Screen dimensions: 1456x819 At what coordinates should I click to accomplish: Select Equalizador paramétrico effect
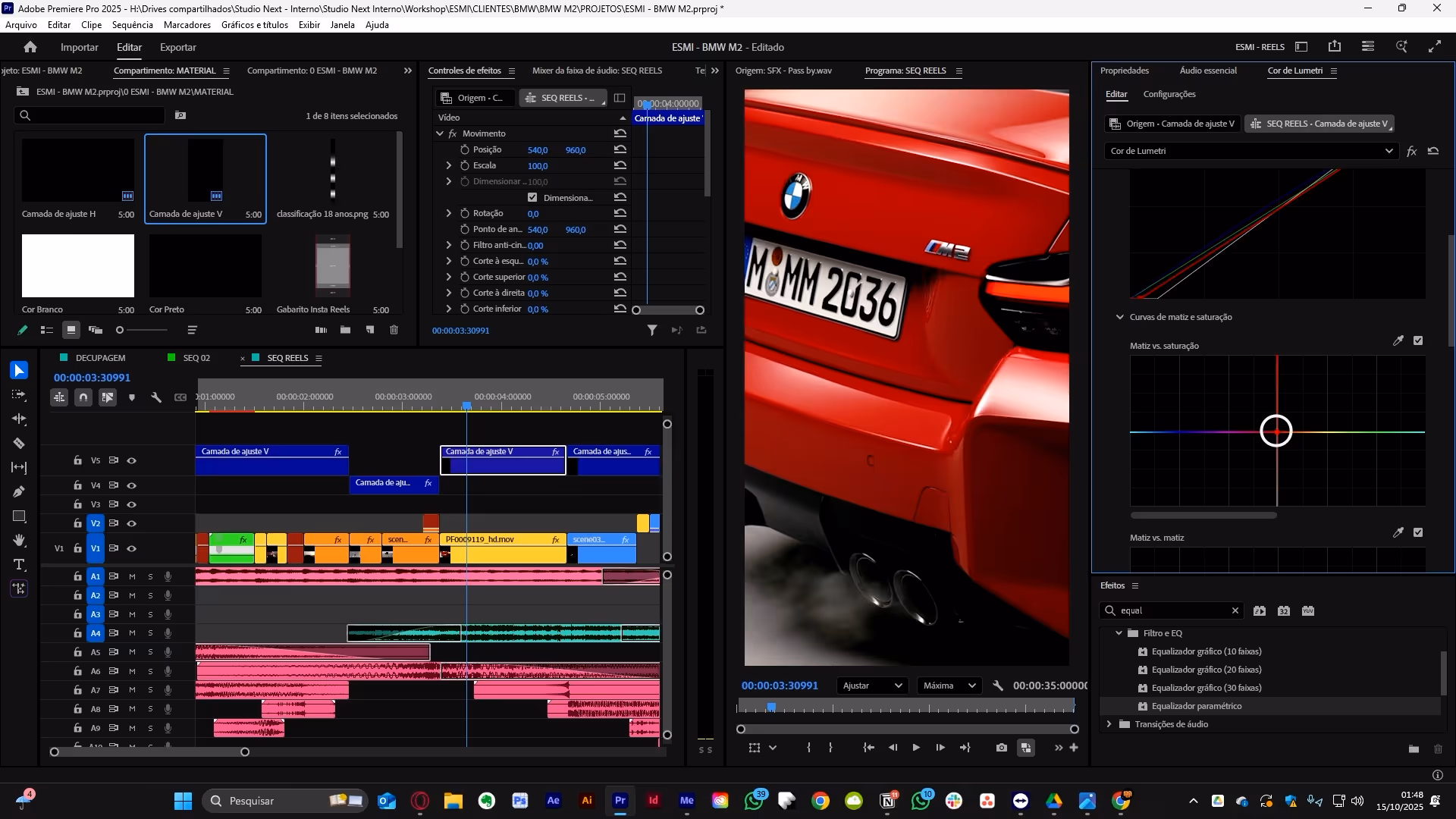point(1196,706)
